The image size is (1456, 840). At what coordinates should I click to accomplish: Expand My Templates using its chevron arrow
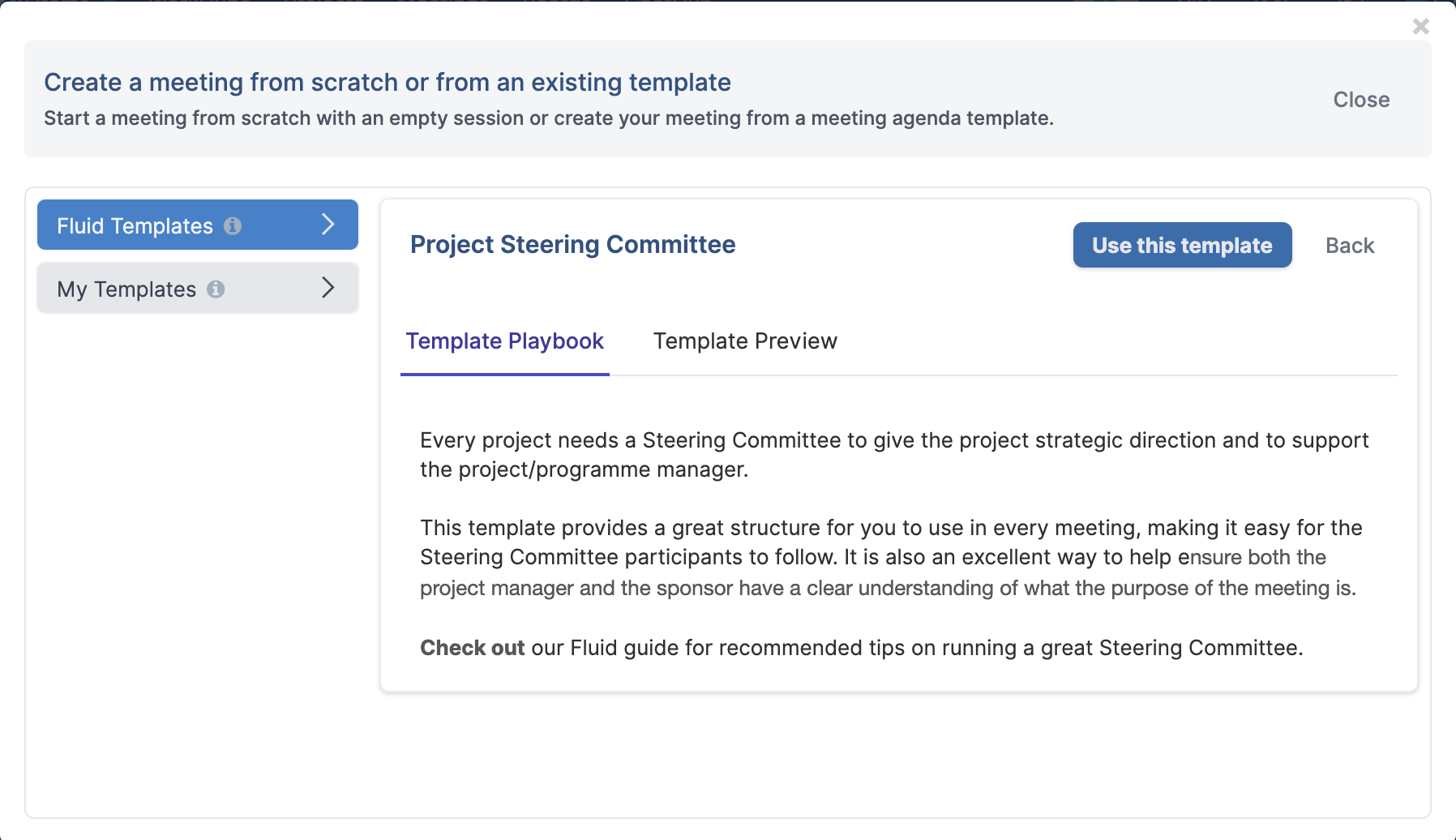click(328, 287)
